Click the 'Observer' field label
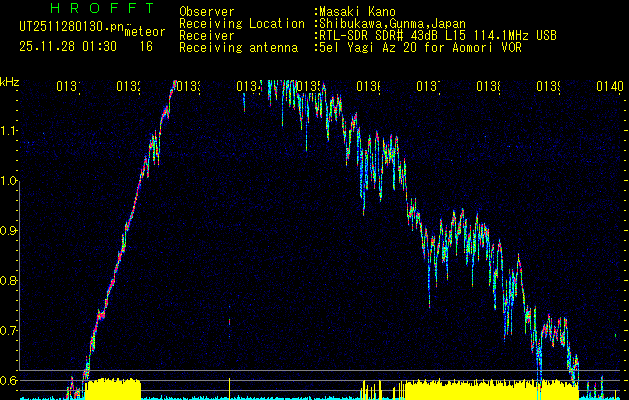629x400 pixels. tap(207, 12)
